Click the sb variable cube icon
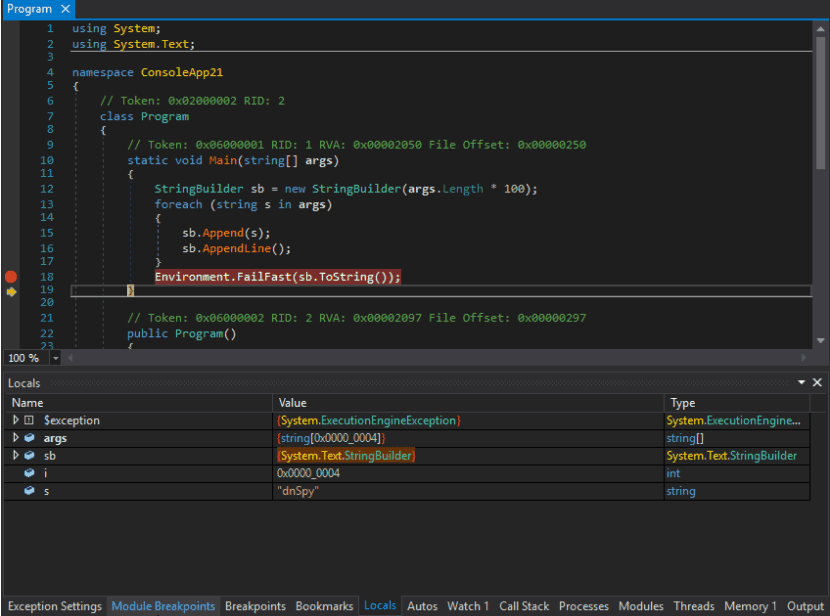830x616 pixels. click(29, 456)
